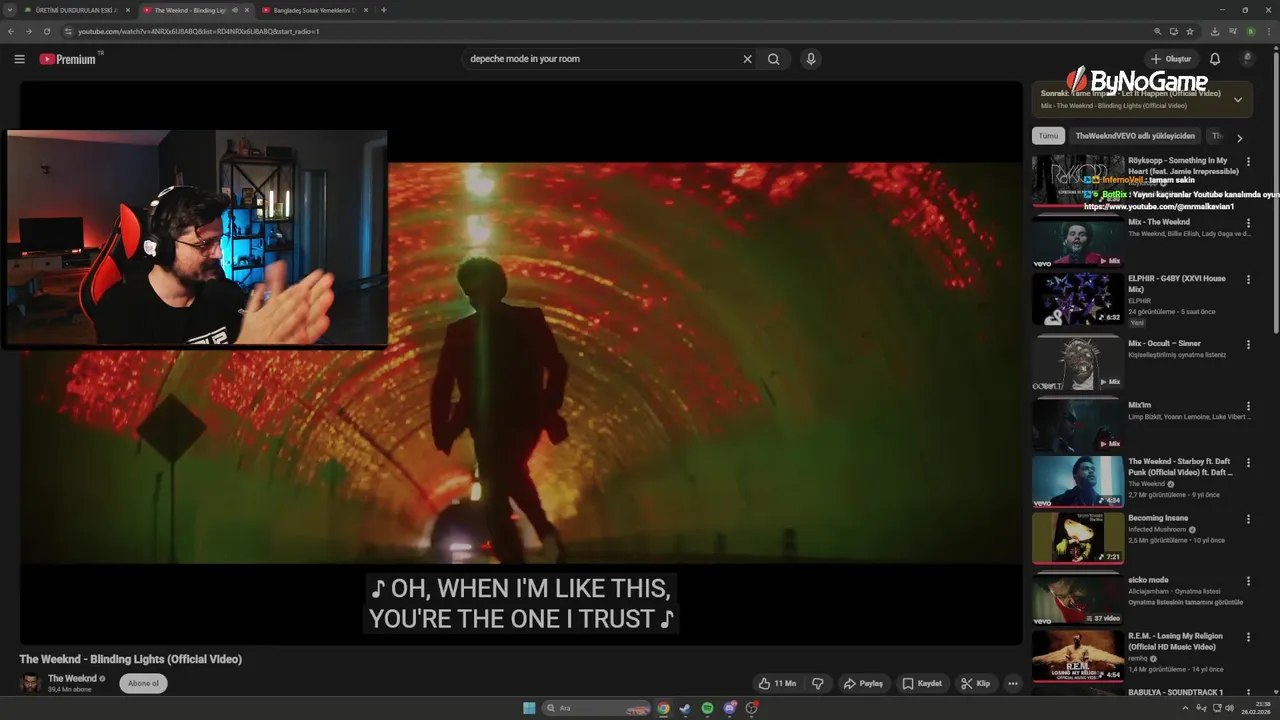Open the YouTube guide hamburger menu
Screen dimensions: 1280x720
[x=19, y=59]
